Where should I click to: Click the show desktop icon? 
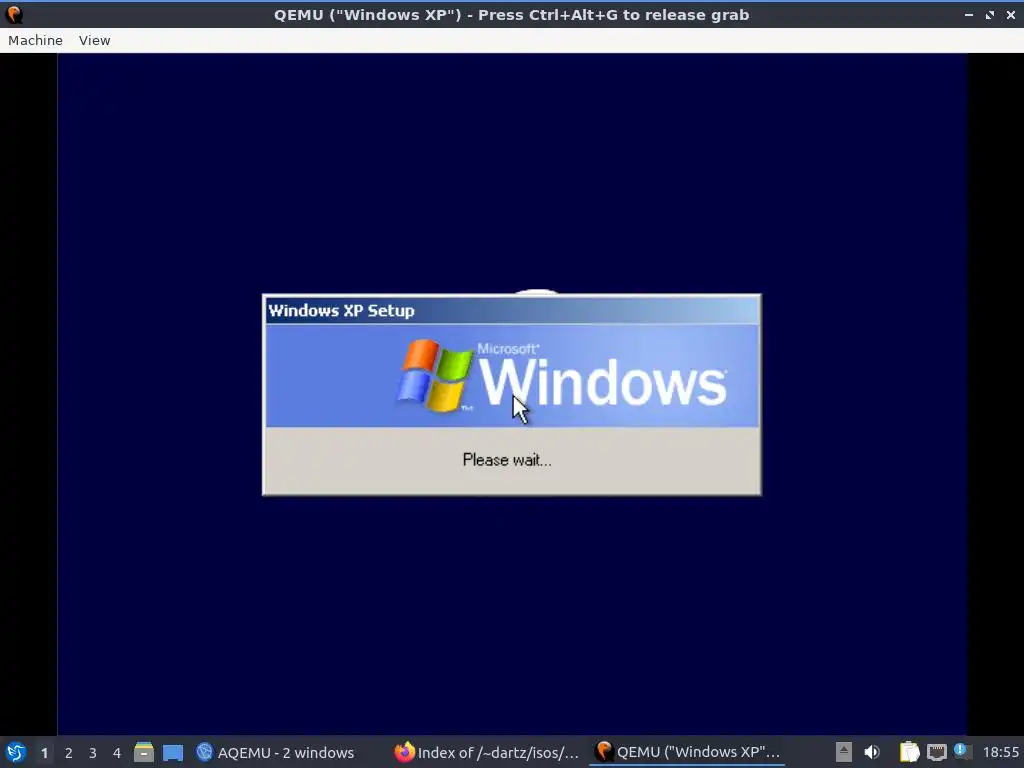pos(173,753)
